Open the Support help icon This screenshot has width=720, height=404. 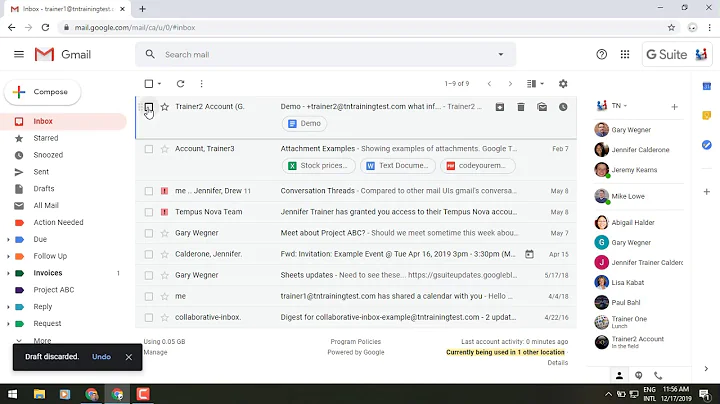pos(602,55)
